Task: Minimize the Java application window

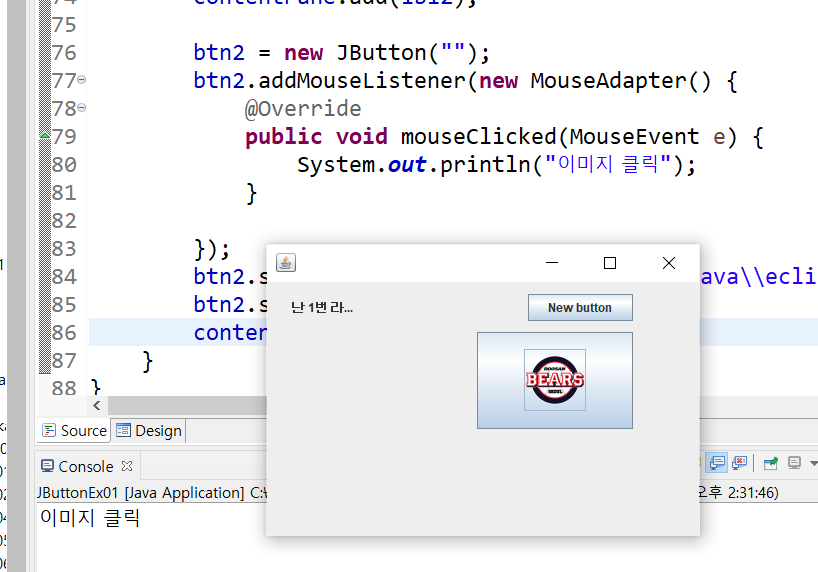Action: click(x=552, y=263)
